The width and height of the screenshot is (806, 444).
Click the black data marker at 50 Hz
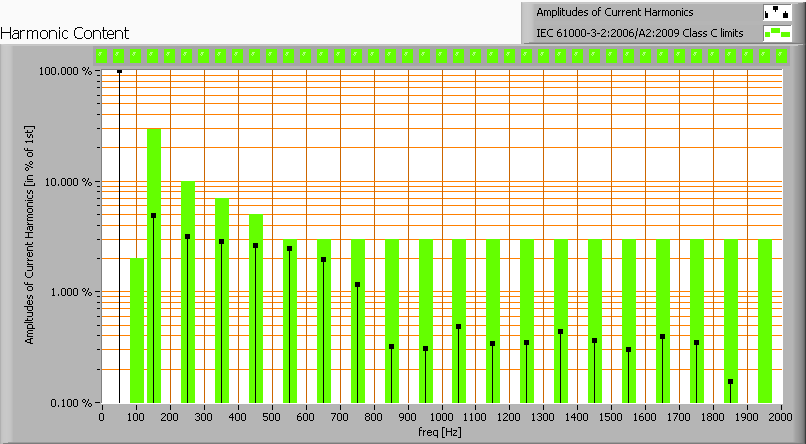tap(120, 71)
